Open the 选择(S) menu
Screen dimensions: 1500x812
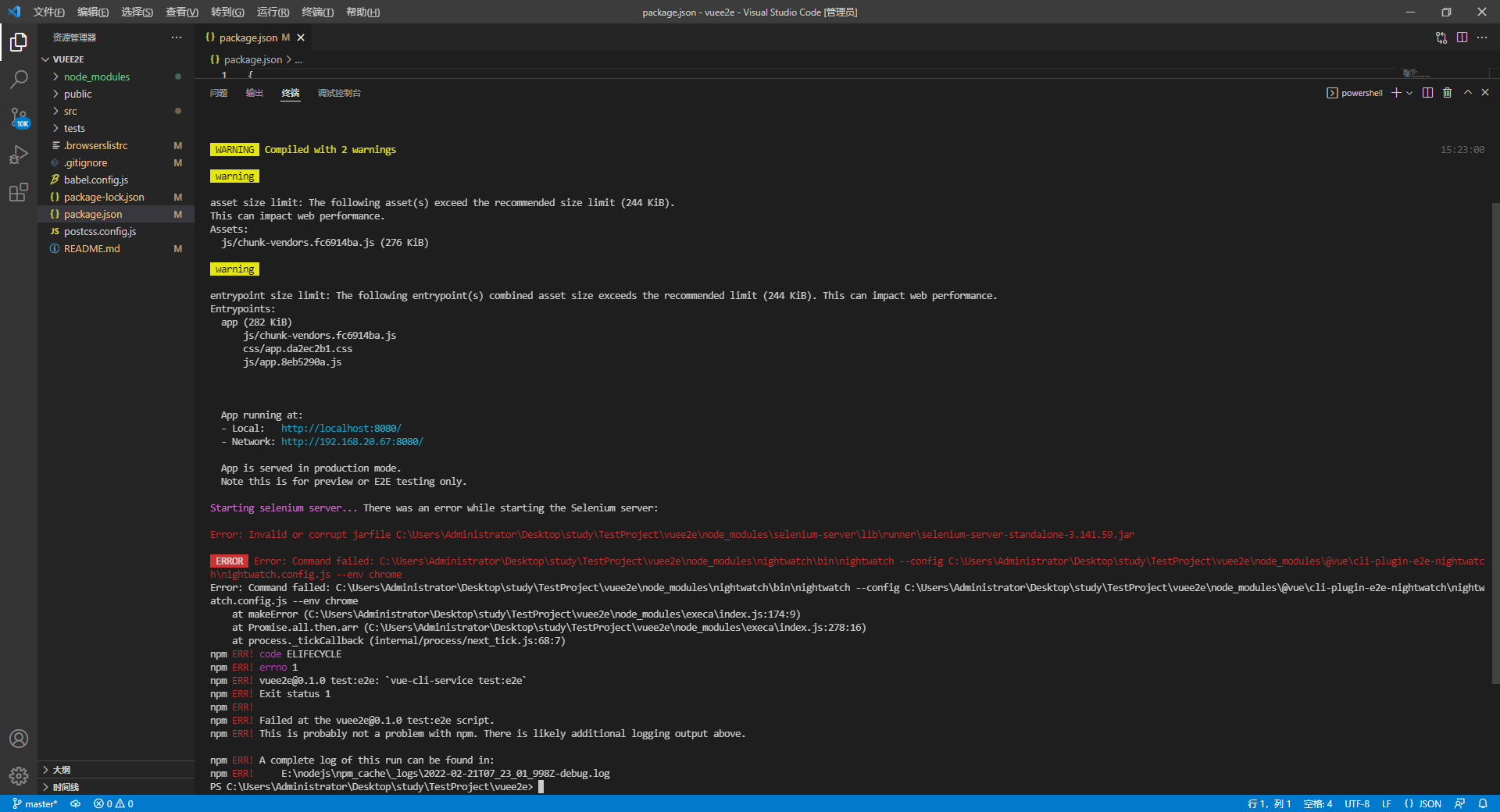pos(137,12)
